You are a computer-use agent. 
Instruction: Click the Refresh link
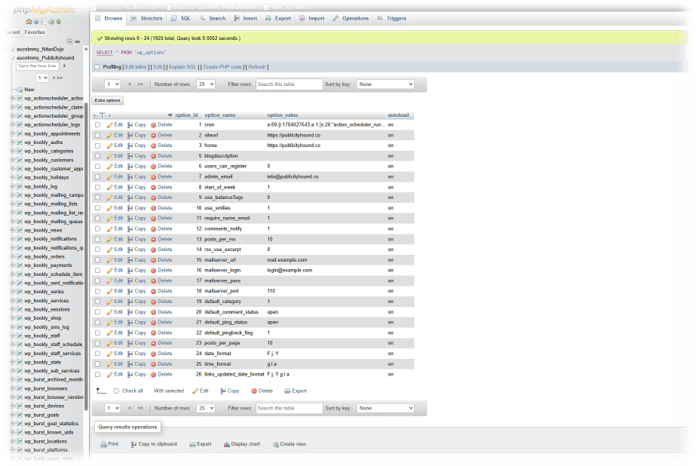257,67
